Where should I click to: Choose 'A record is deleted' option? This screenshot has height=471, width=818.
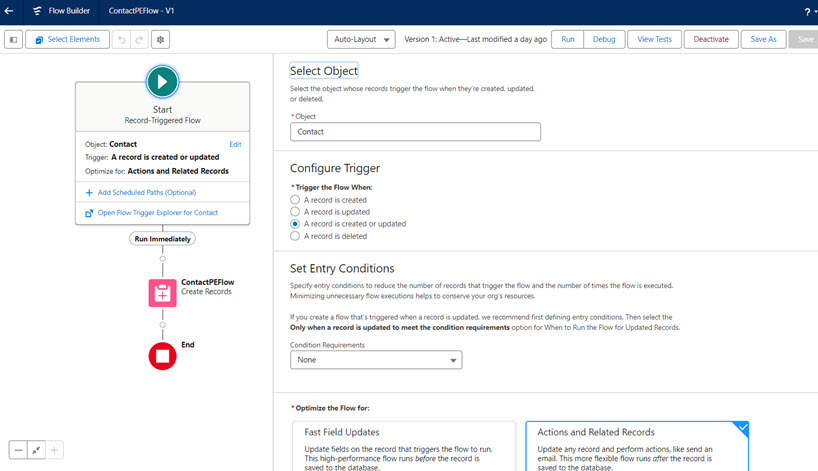point(295,236)
